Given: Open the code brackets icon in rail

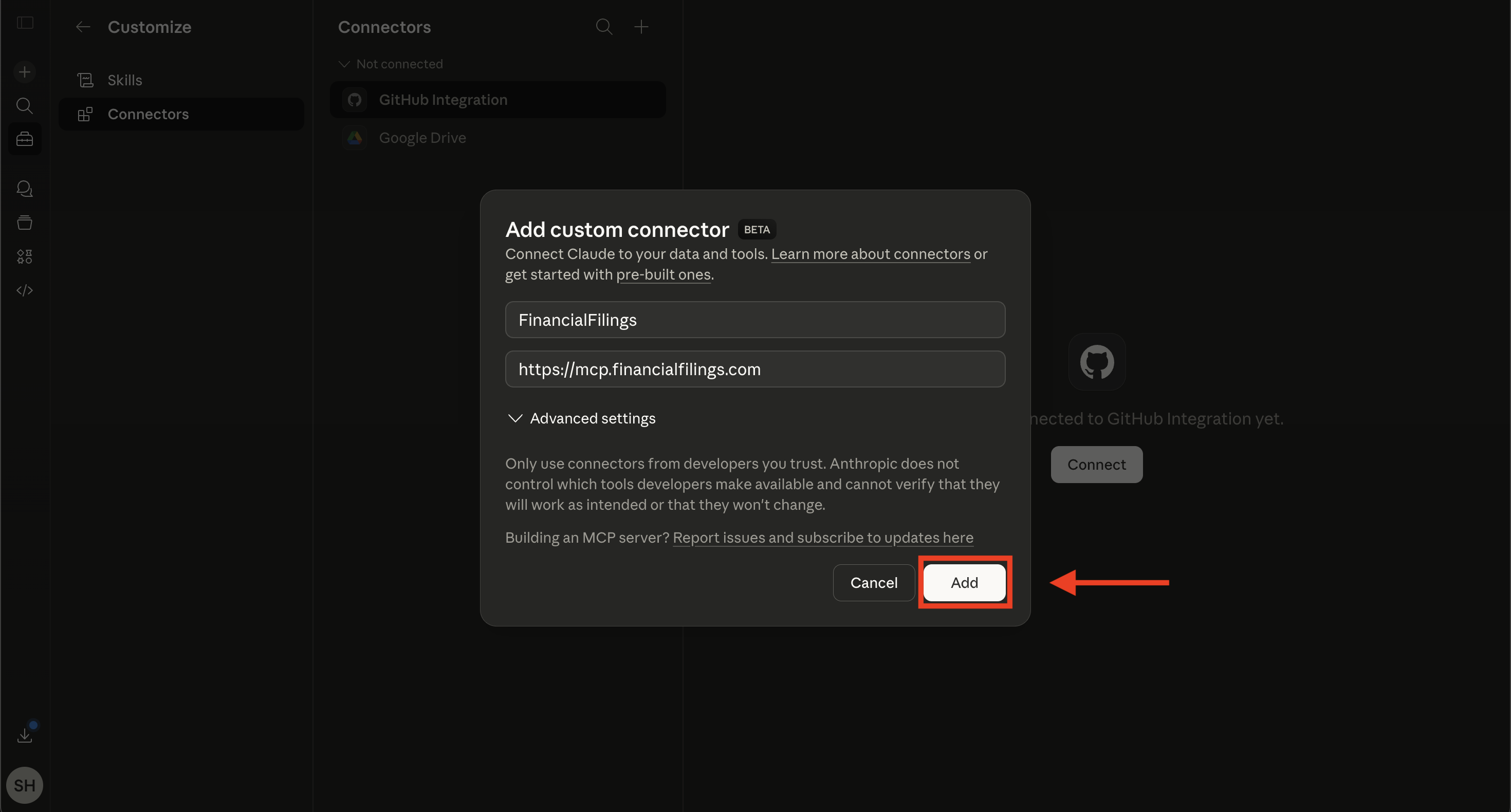Looking at the screenshot, I should (25, 290).
